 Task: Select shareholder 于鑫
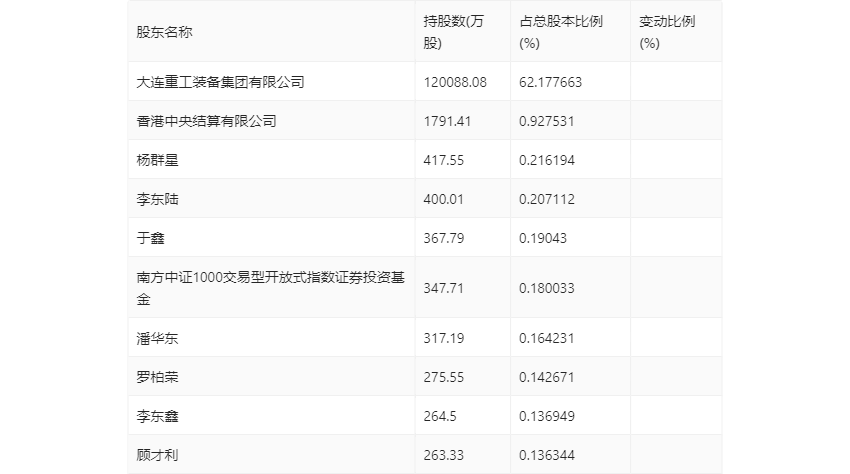pyautogui.click(x=150, y=238)
